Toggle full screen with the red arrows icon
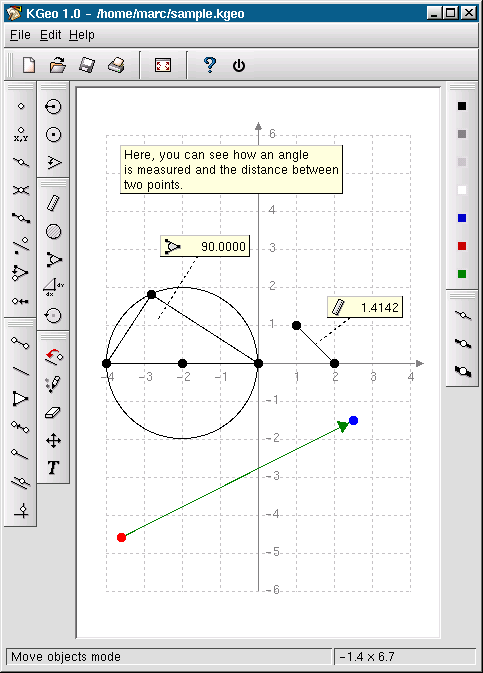 tap(163, 65)
